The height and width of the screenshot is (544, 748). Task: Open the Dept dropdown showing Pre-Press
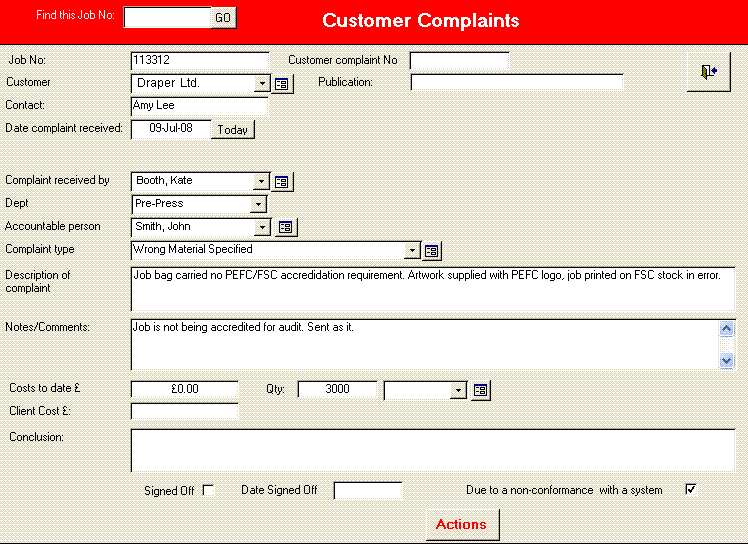point(258,204)
